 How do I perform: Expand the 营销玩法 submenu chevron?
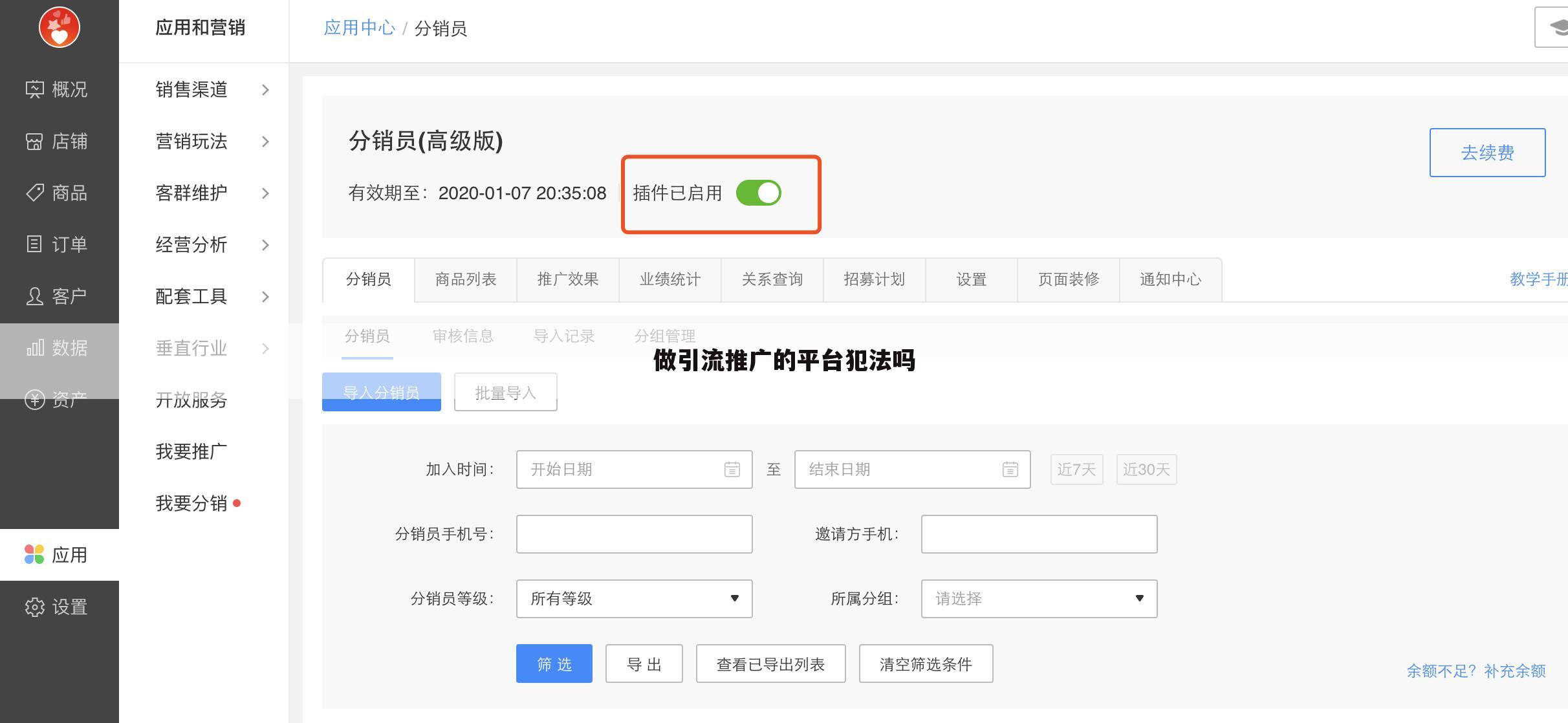point(265,142)
